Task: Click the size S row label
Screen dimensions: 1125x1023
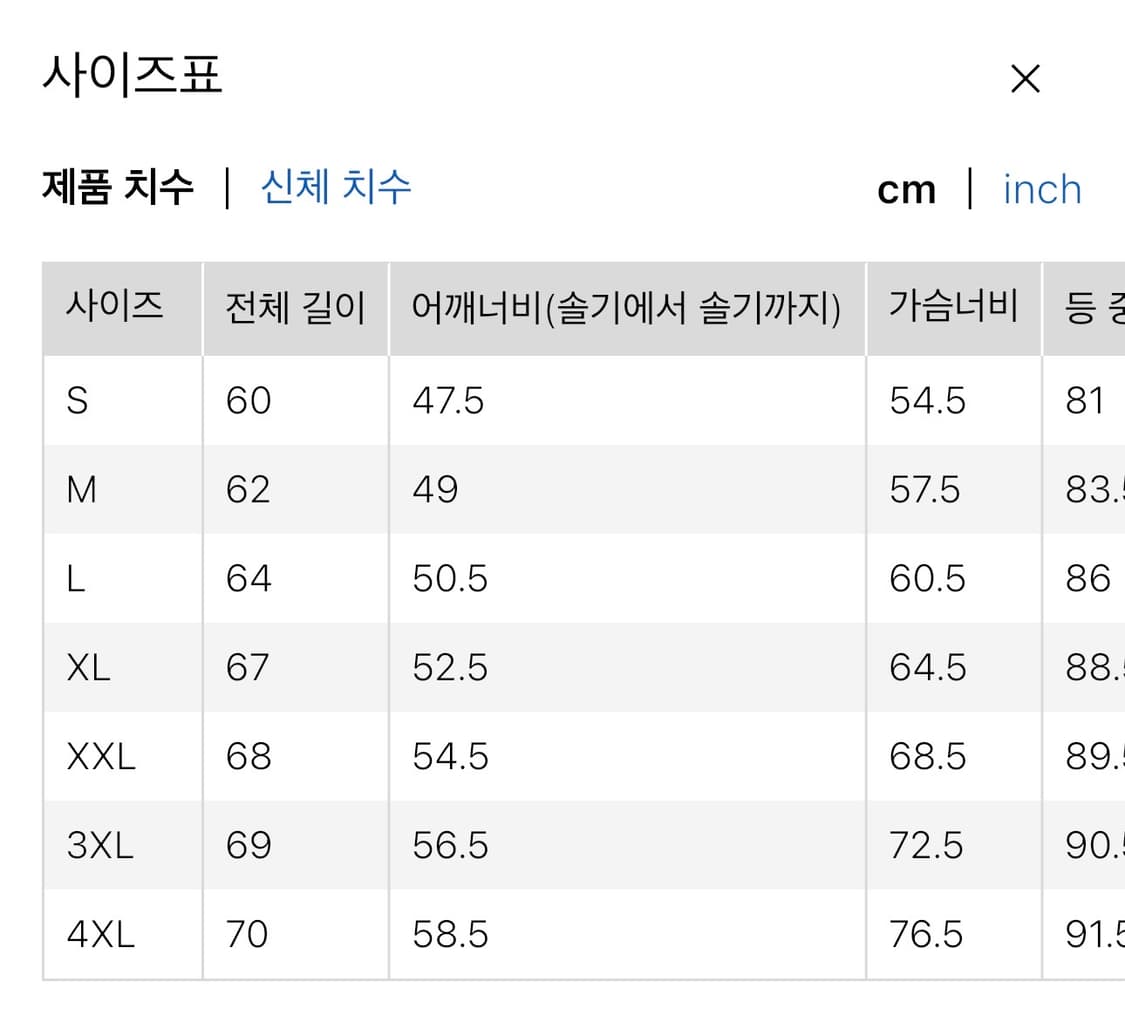Action: click(x=84, y=401)
